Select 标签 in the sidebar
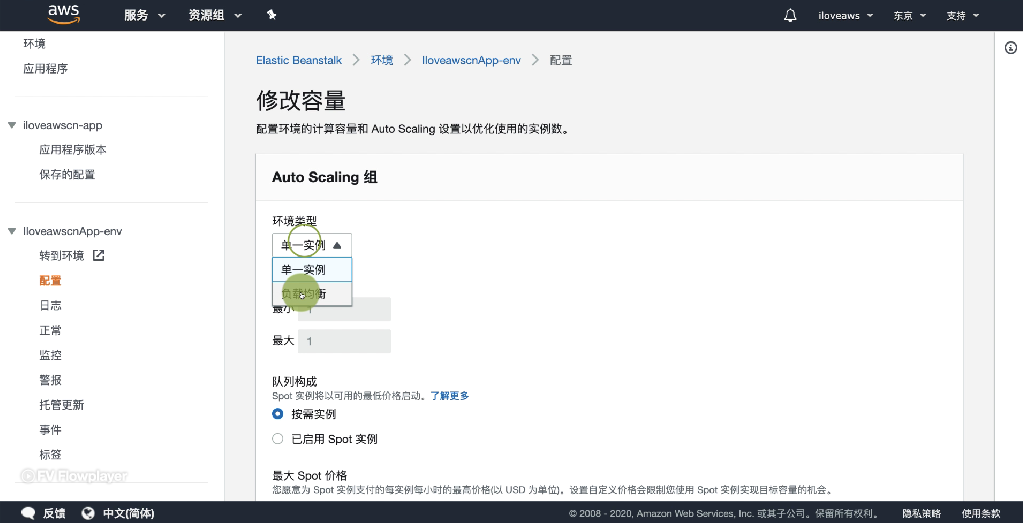 tap(50, 455)
